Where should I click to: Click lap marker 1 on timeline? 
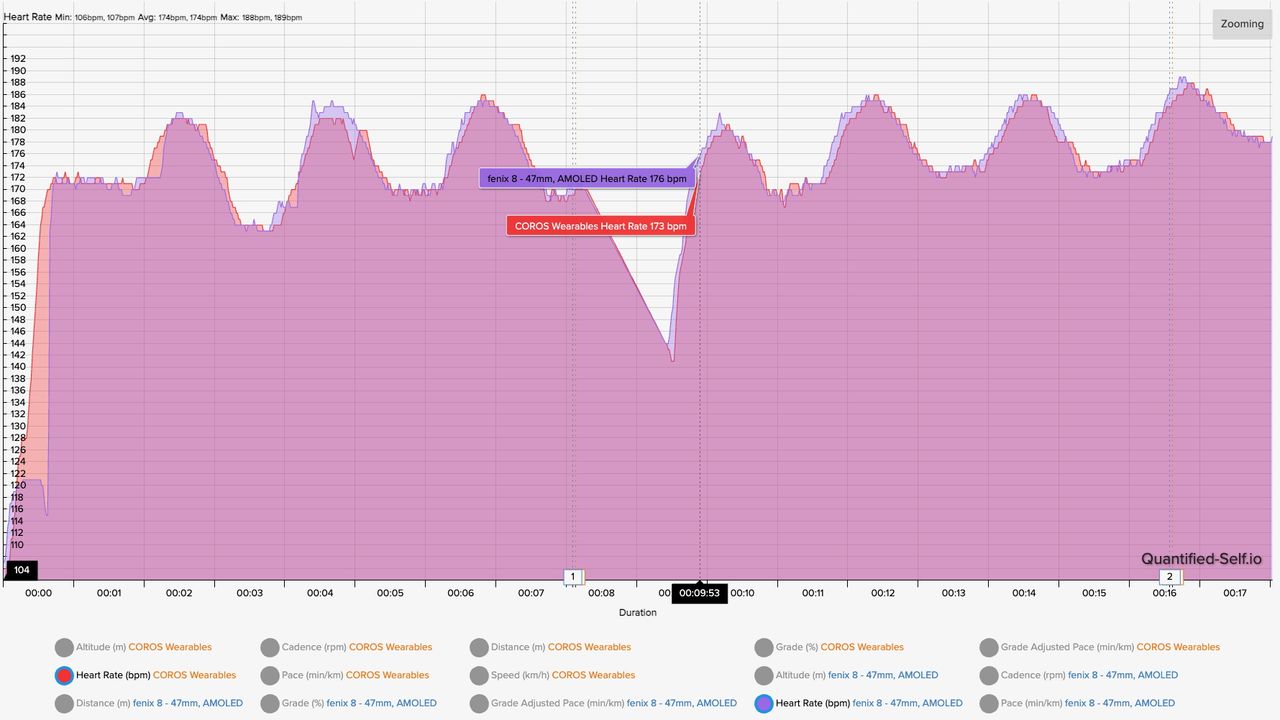[573, 577]
